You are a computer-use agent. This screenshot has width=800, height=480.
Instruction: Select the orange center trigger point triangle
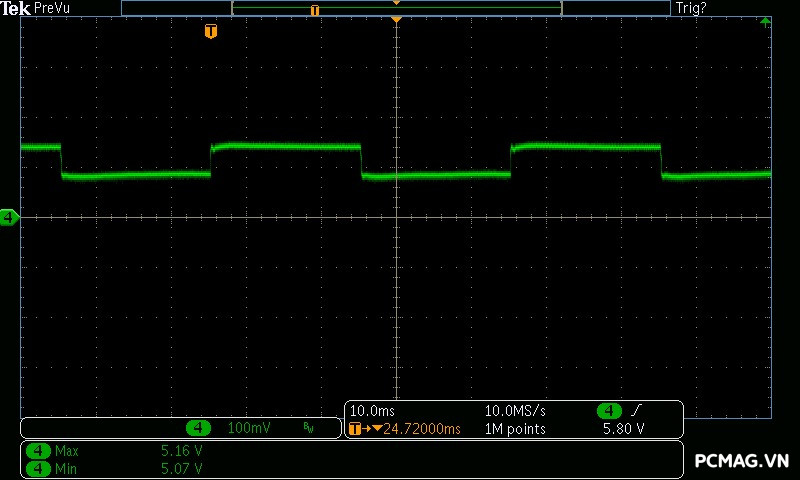pyautogui.click(x=397, y=20)
